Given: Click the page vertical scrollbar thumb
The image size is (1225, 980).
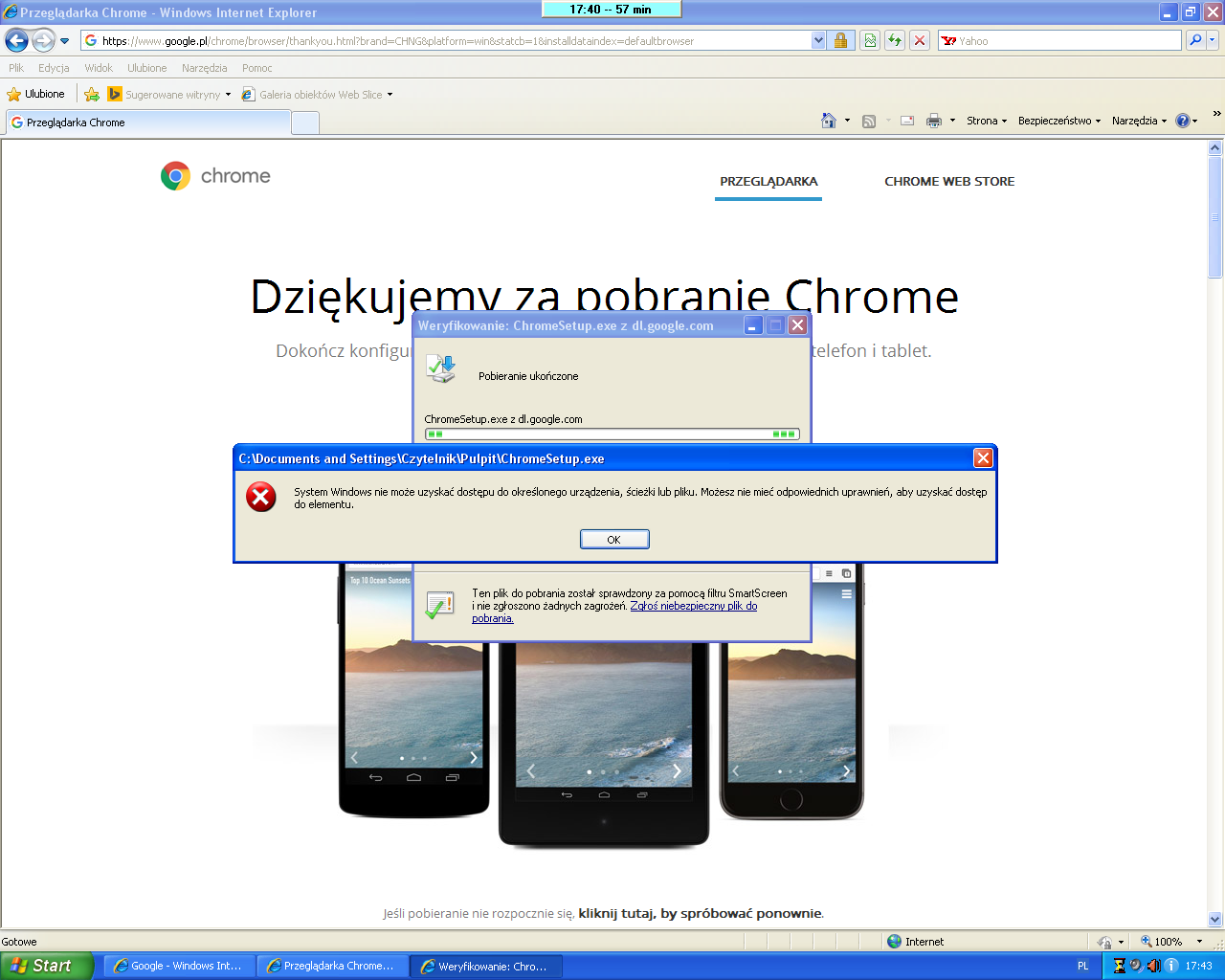Looking at the screenshot, I should click(x=1215, y=216).
